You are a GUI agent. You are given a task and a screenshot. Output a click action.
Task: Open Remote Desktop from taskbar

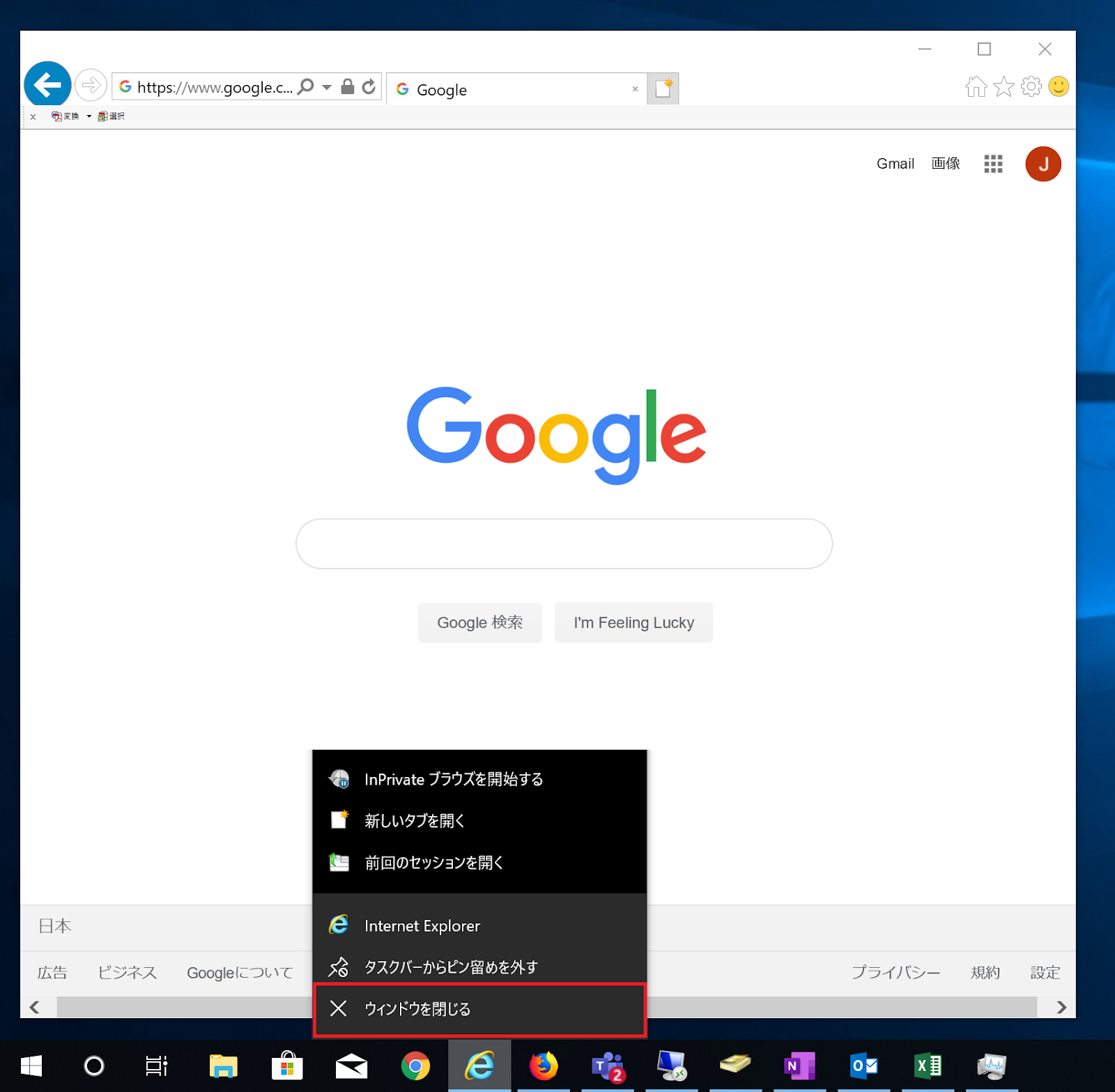672,1066
